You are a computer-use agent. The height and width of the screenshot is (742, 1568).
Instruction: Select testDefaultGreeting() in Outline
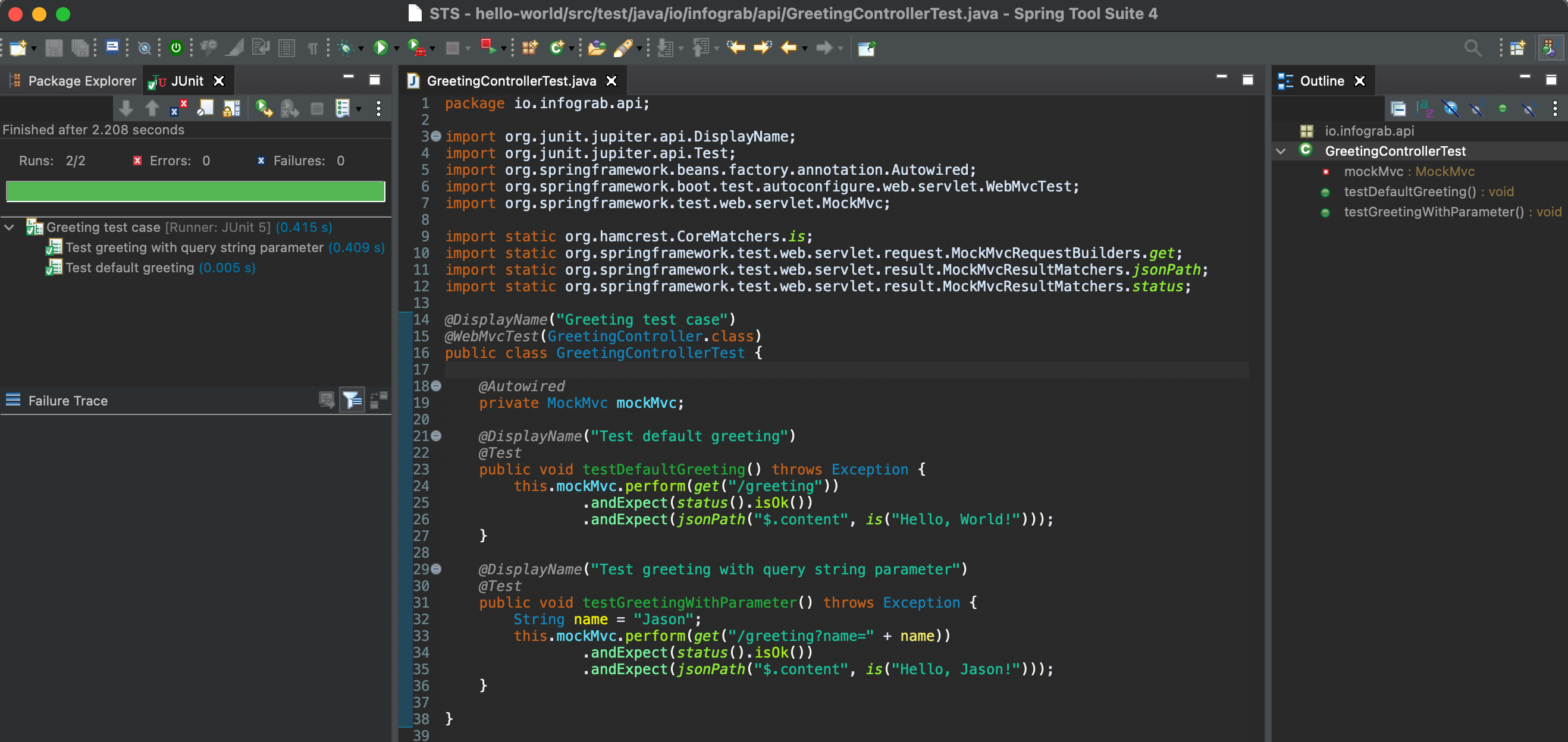[1418, 191]
